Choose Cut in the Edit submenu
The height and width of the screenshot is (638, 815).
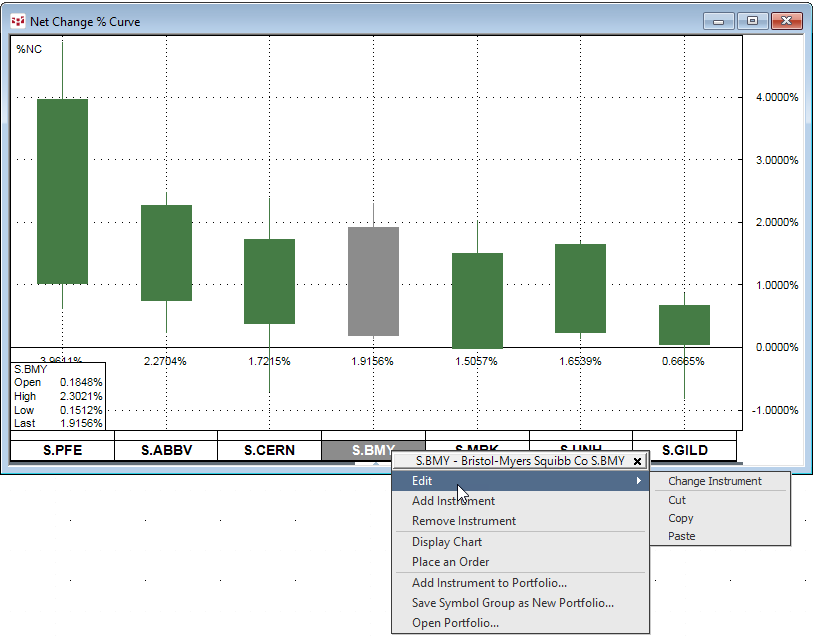(x=677, y=500)
